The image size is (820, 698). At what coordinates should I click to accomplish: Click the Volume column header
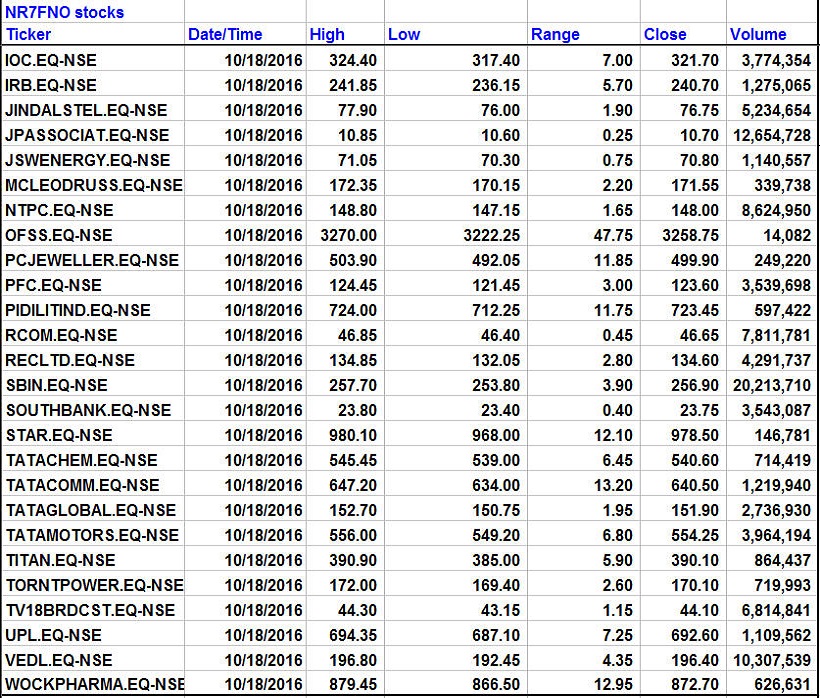click(758, 35)
